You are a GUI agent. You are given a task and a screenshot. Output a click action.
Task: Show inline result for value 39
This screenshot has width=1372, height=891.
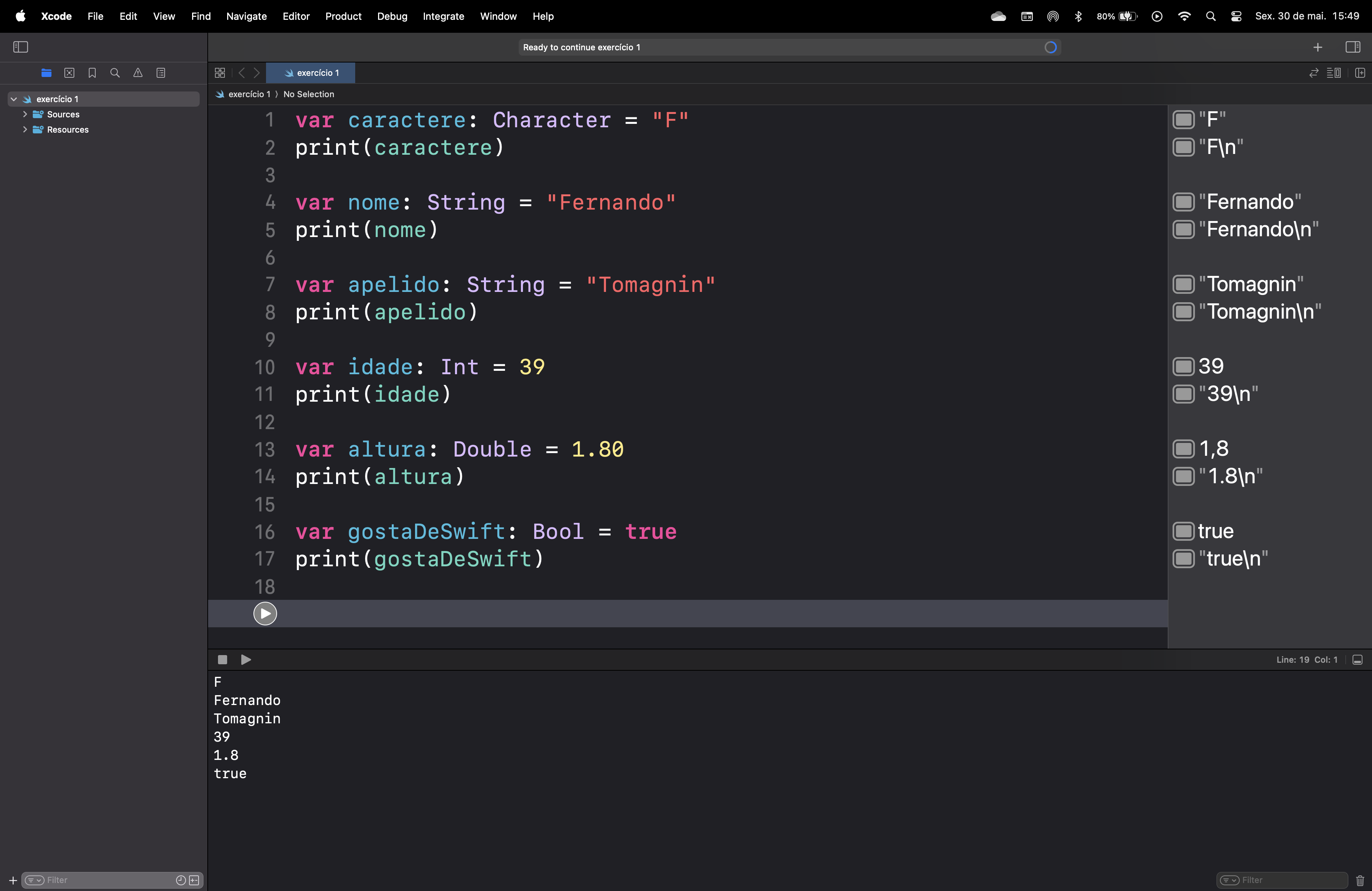tap(1183, 367)
